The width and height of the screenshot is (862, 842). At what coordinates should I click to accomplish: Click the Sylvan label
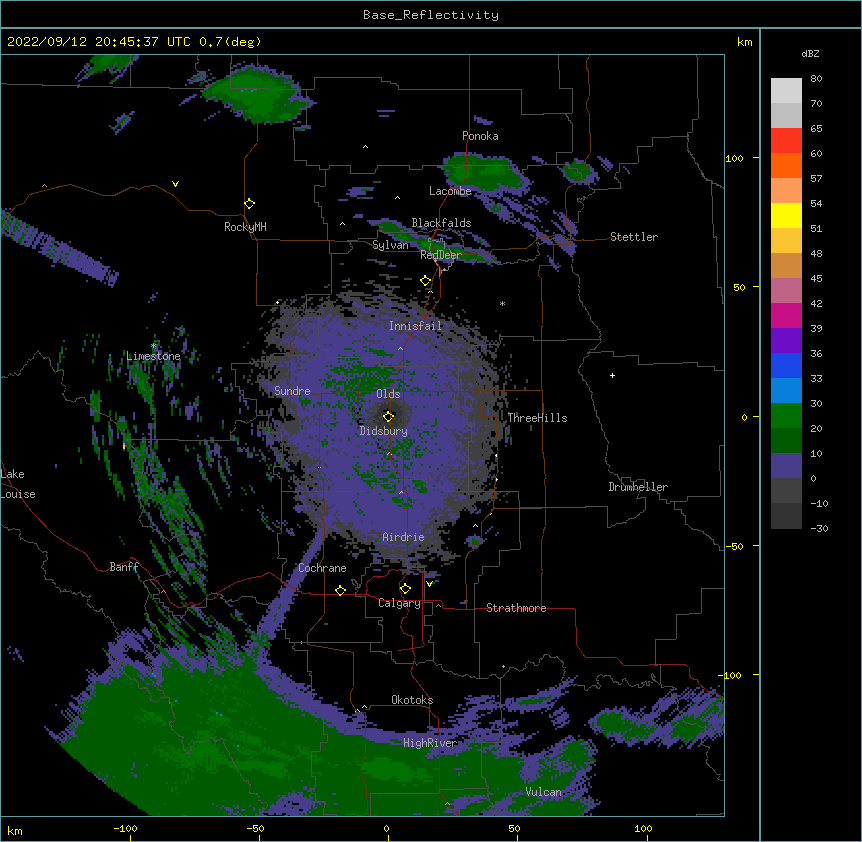pos(390,245)
